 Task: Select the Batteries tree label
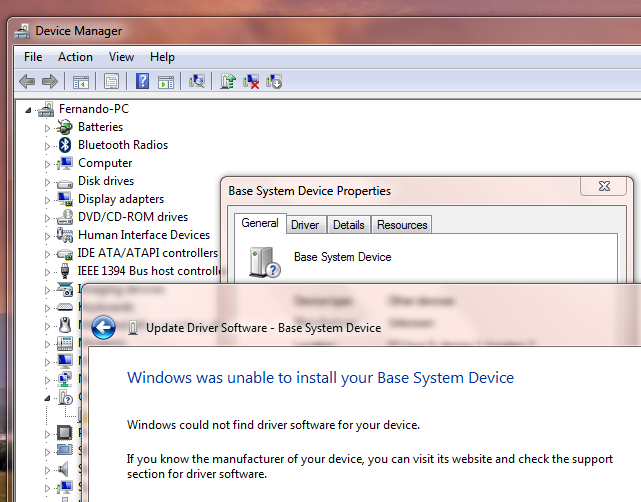101,127
